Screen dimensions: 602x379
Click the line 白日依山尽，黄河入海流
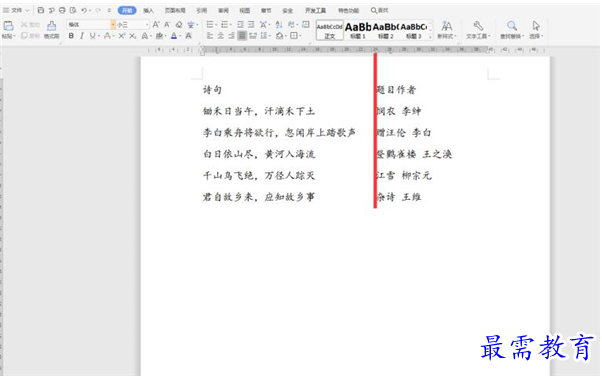coord(259,154)
